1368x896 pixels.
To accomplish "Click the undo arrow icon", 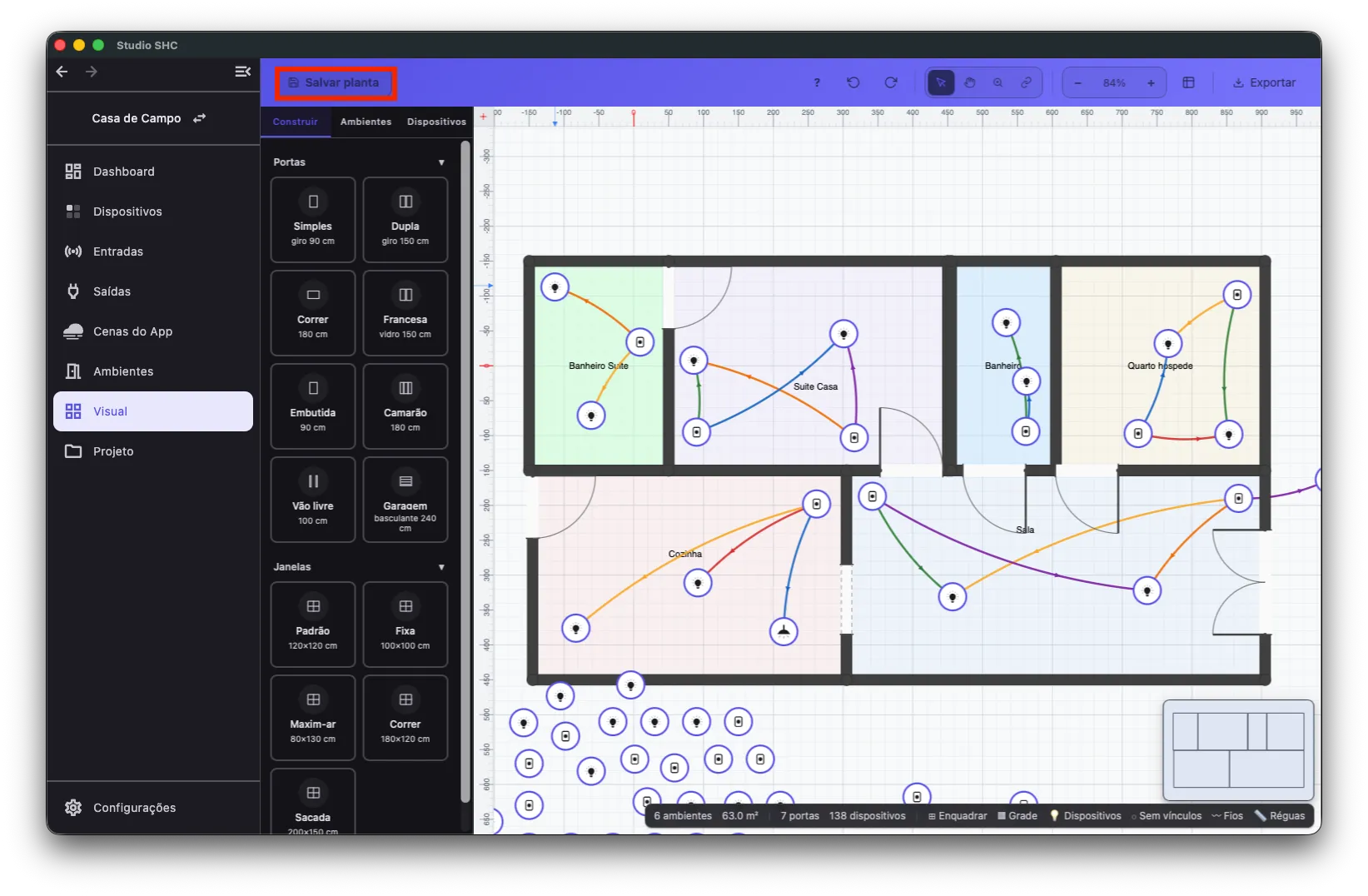I will (x=853, y=82).
